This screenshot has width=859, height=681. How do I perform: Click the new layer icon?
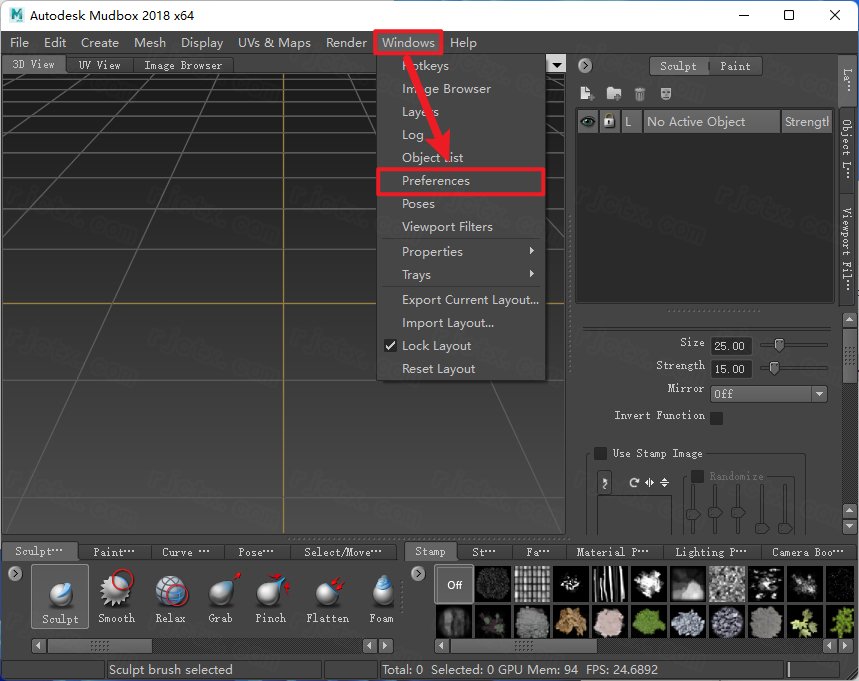[x=587, y=94]
